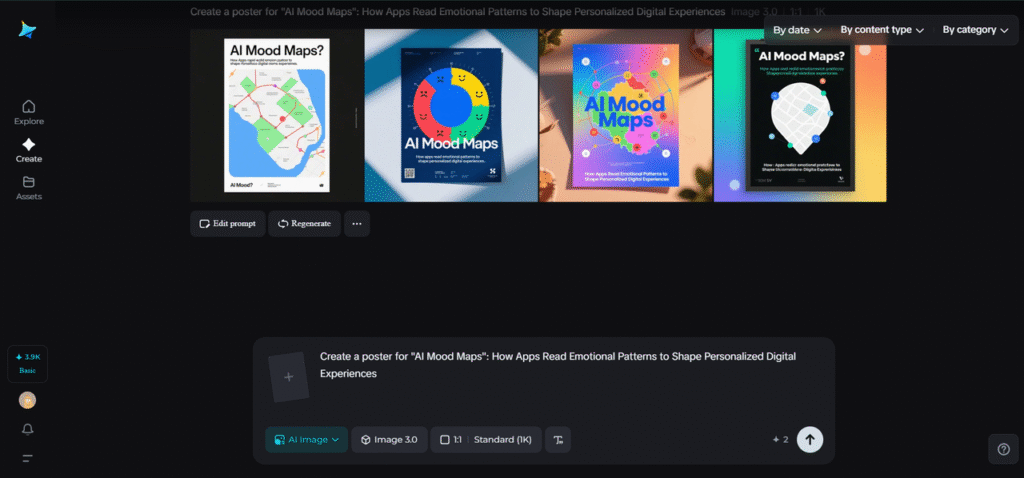Click the sidebar collapse menu icon

(27, 458)
